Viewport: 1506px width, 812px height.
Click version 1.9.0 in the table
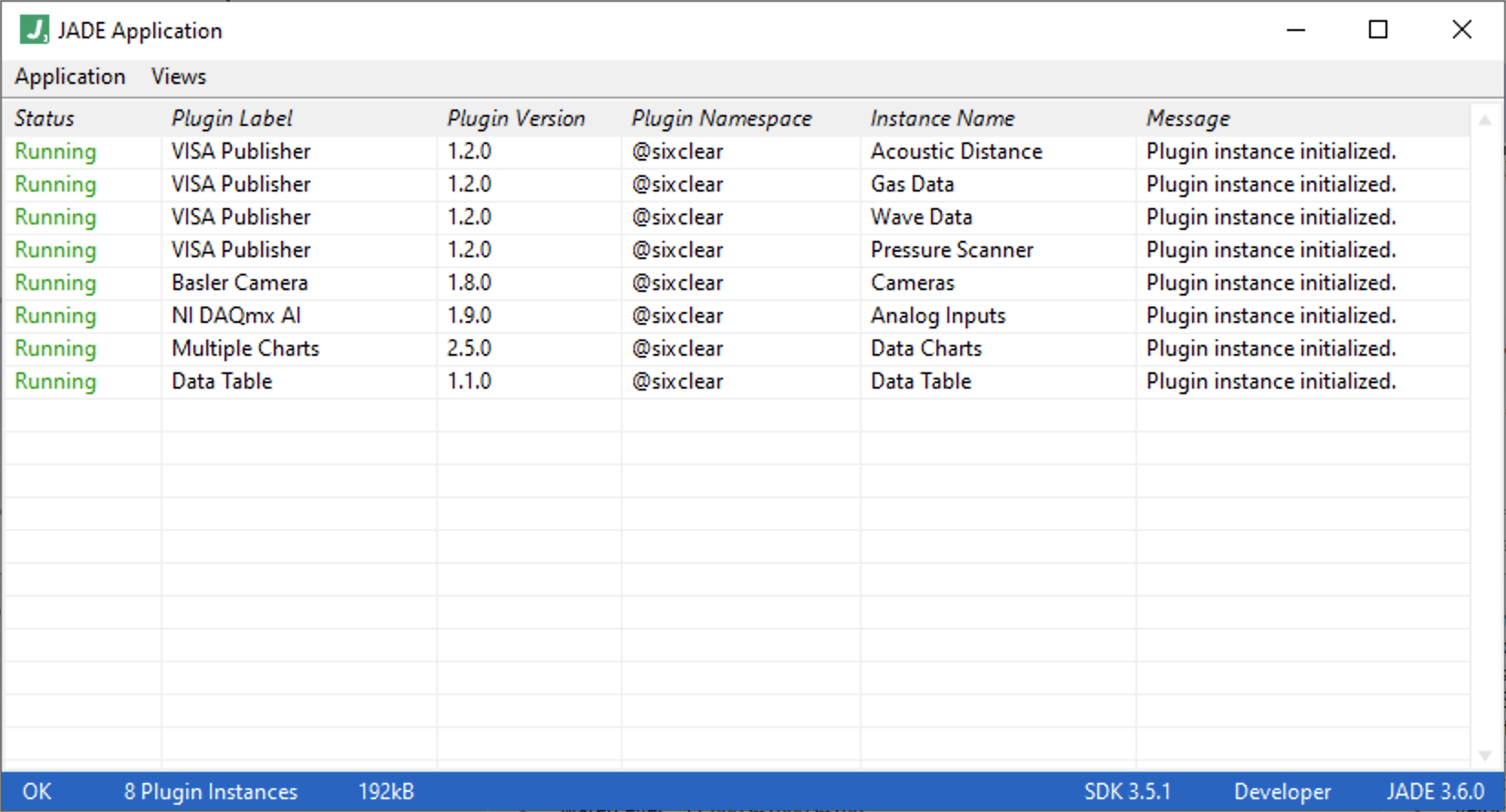coord(469,316)
